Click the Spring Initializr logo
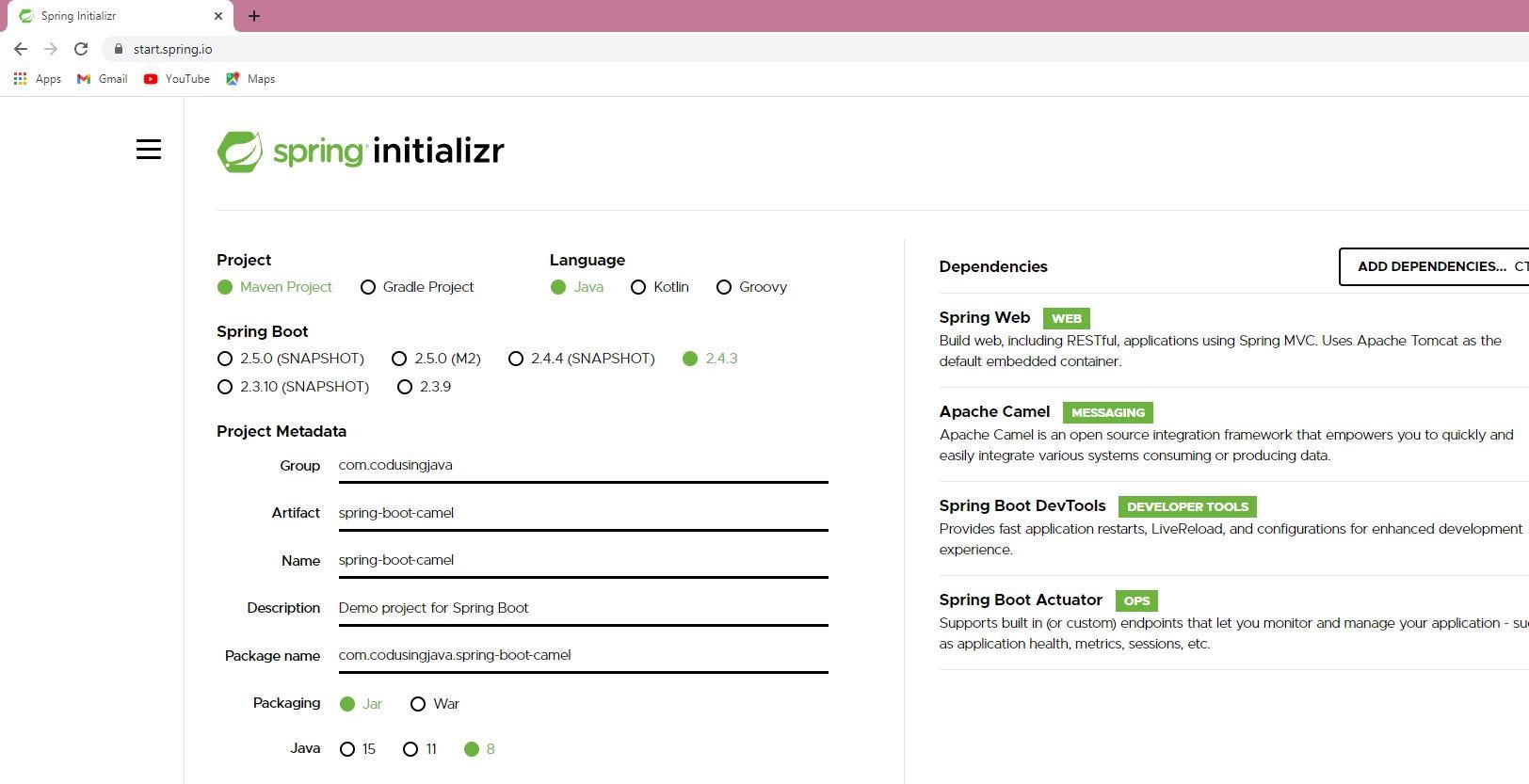The width and height of the screenshot is (1529, 784). pos(361,152)
